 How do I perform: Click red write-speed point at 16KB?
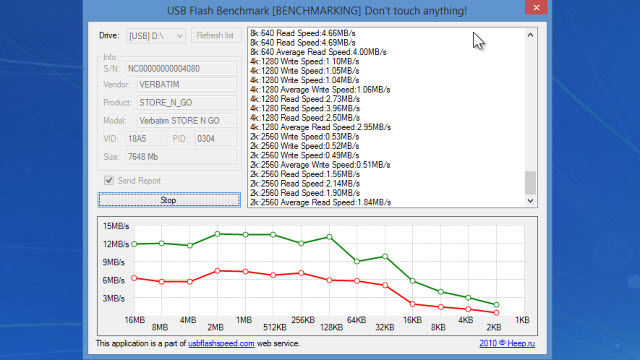coord(413,304)
